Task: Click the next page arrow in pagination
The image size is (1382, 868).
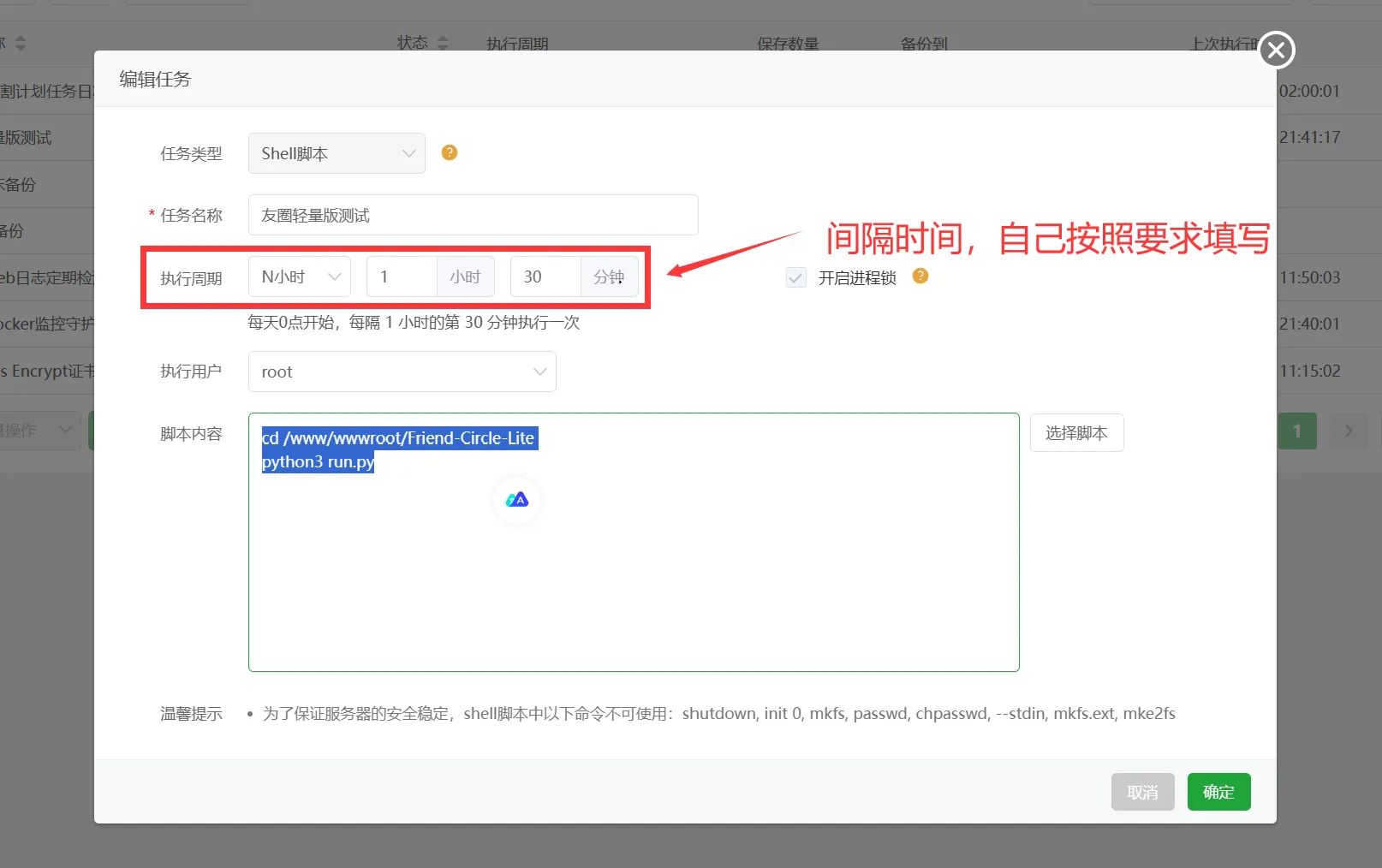Action: tap(1348, 431)
